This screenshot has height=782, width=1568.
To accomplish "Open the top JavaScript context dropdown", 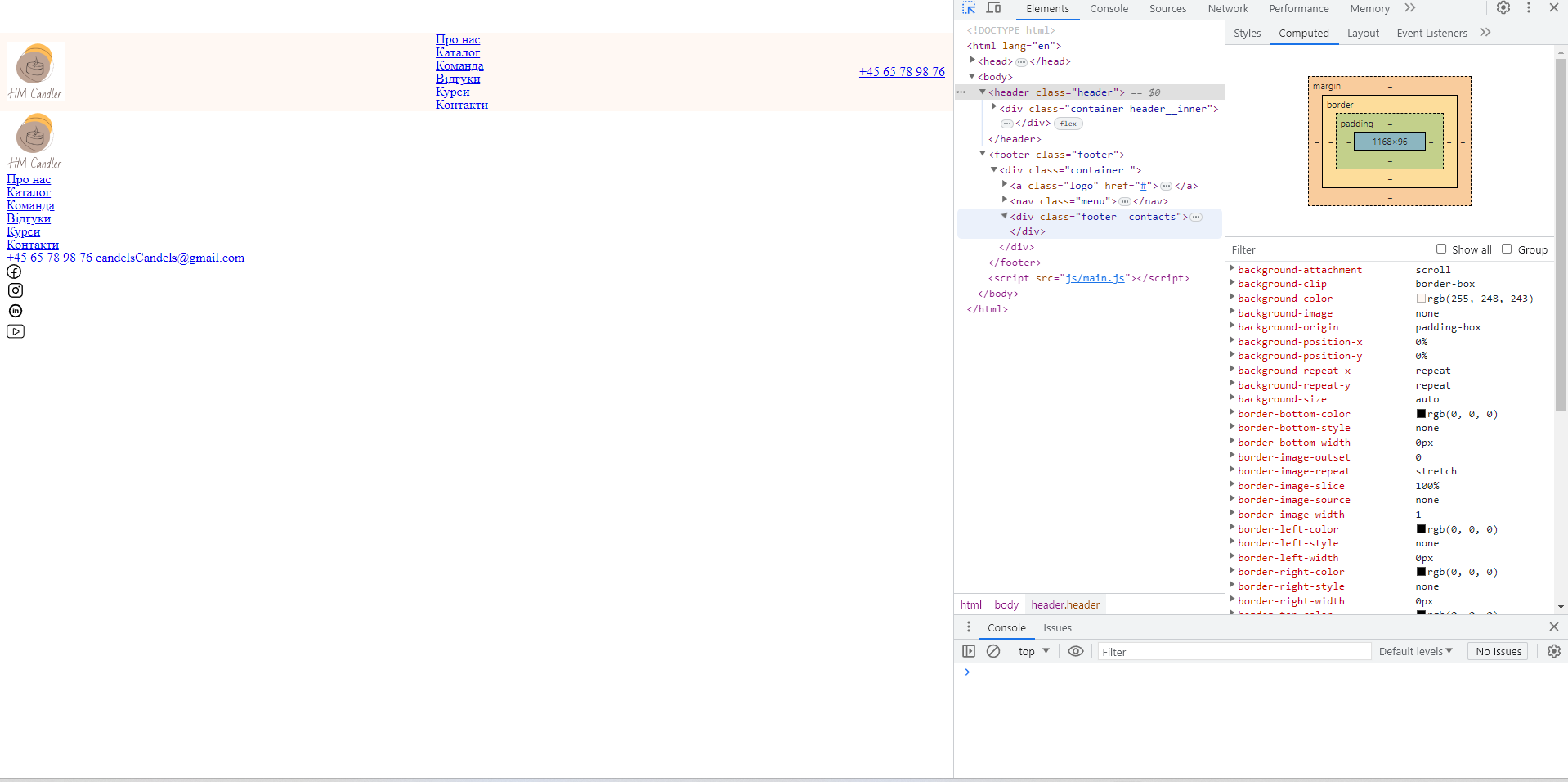I will pyautogui.click(x=1033, y=651).
